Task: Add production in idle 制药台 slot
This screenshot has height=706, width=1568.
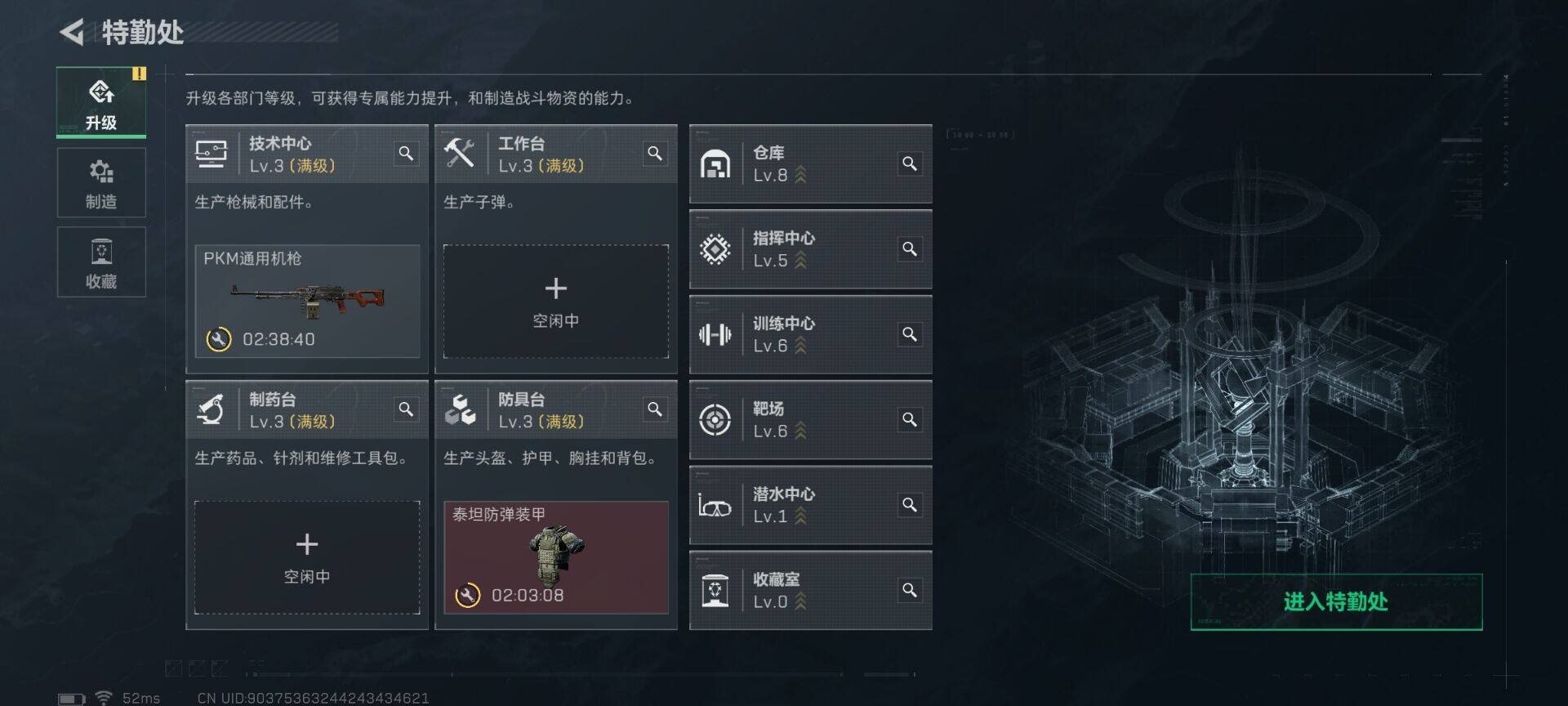Action: pos(307,557)
